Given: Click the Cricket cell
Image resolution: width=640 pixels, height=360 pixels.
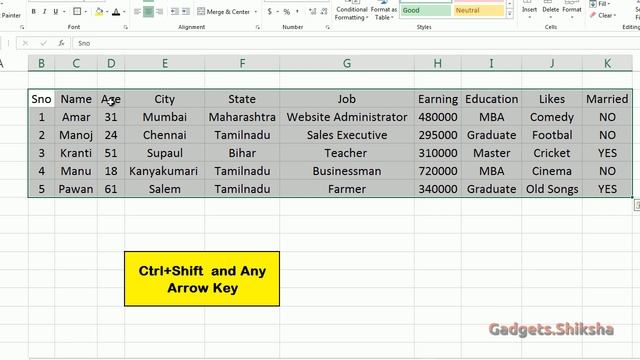Looking at the screenshot, I should (x=552, y=153).
